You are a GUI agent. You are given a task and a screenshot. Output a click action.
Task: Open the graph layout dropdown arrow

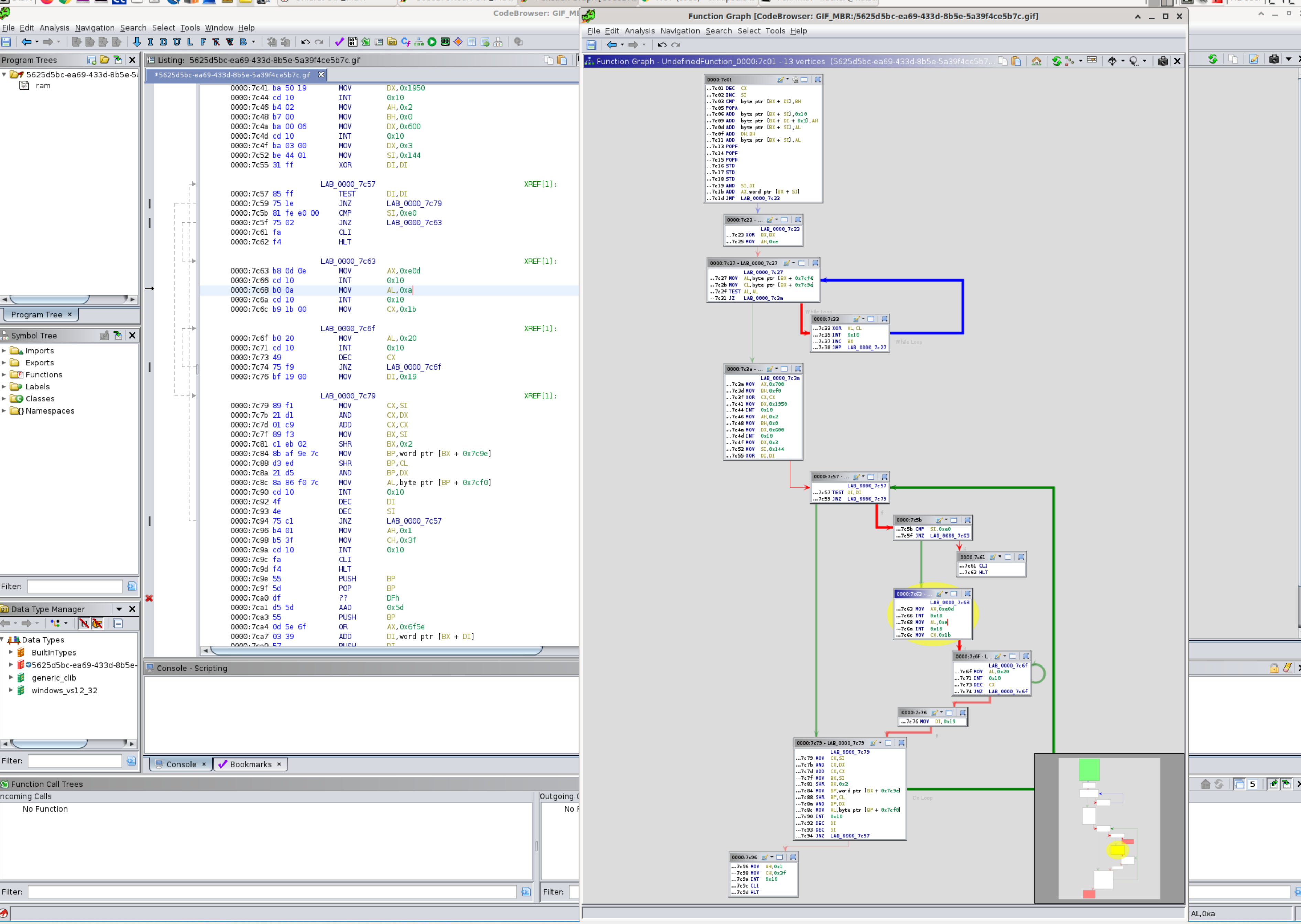tap(1080, 61)
